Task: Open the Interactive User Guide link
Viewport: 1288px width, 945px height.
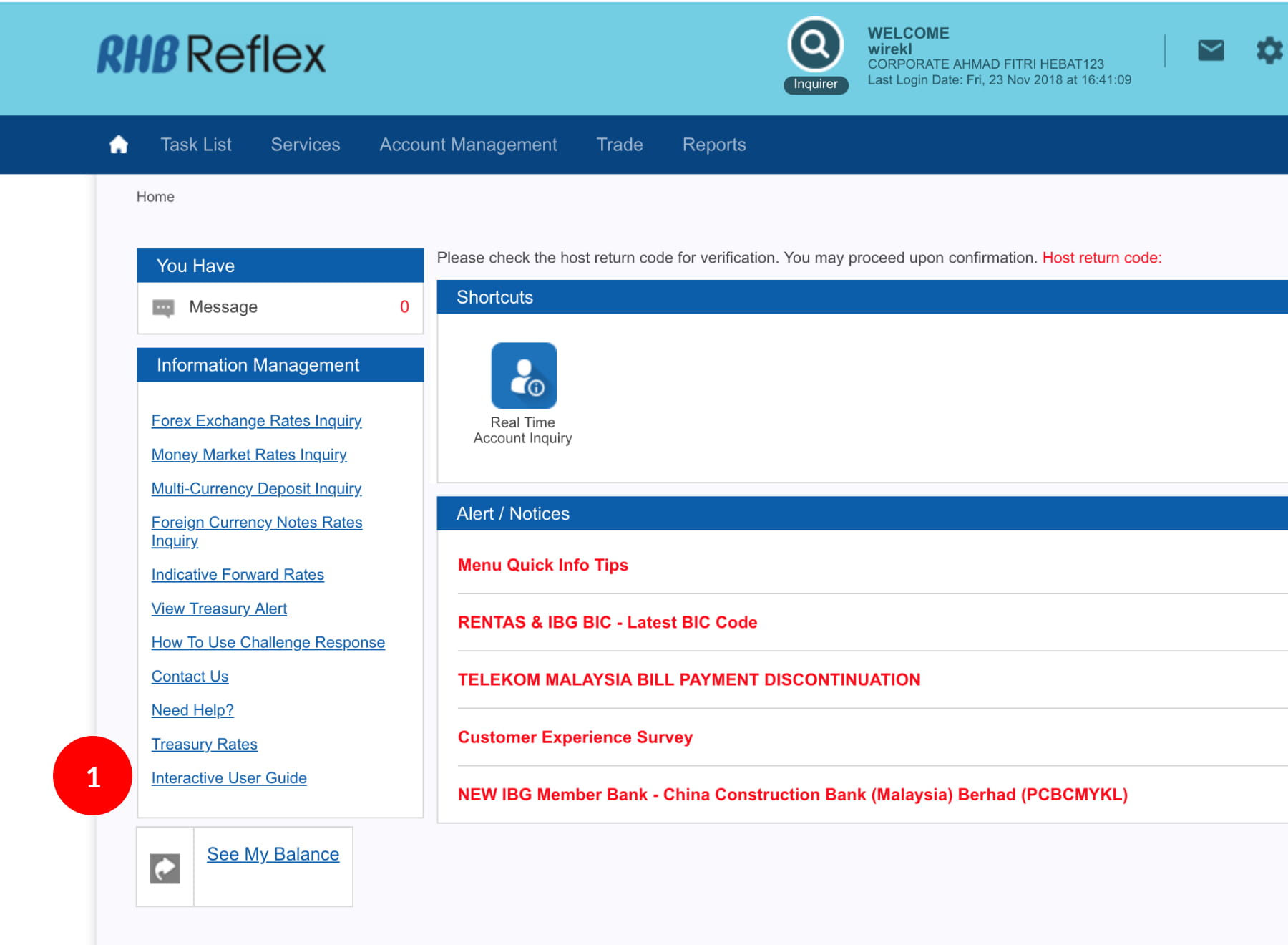Action: [229, 778]
